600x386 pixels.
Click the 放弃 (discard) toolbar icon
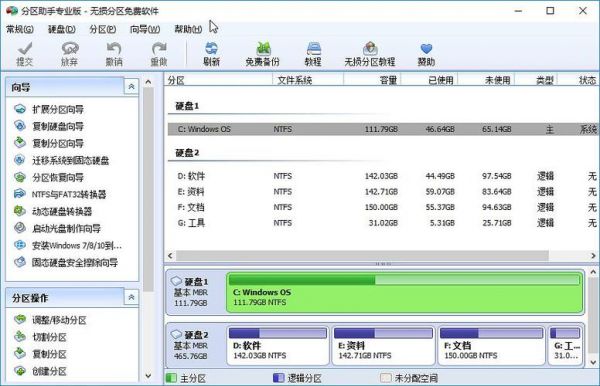70,54
